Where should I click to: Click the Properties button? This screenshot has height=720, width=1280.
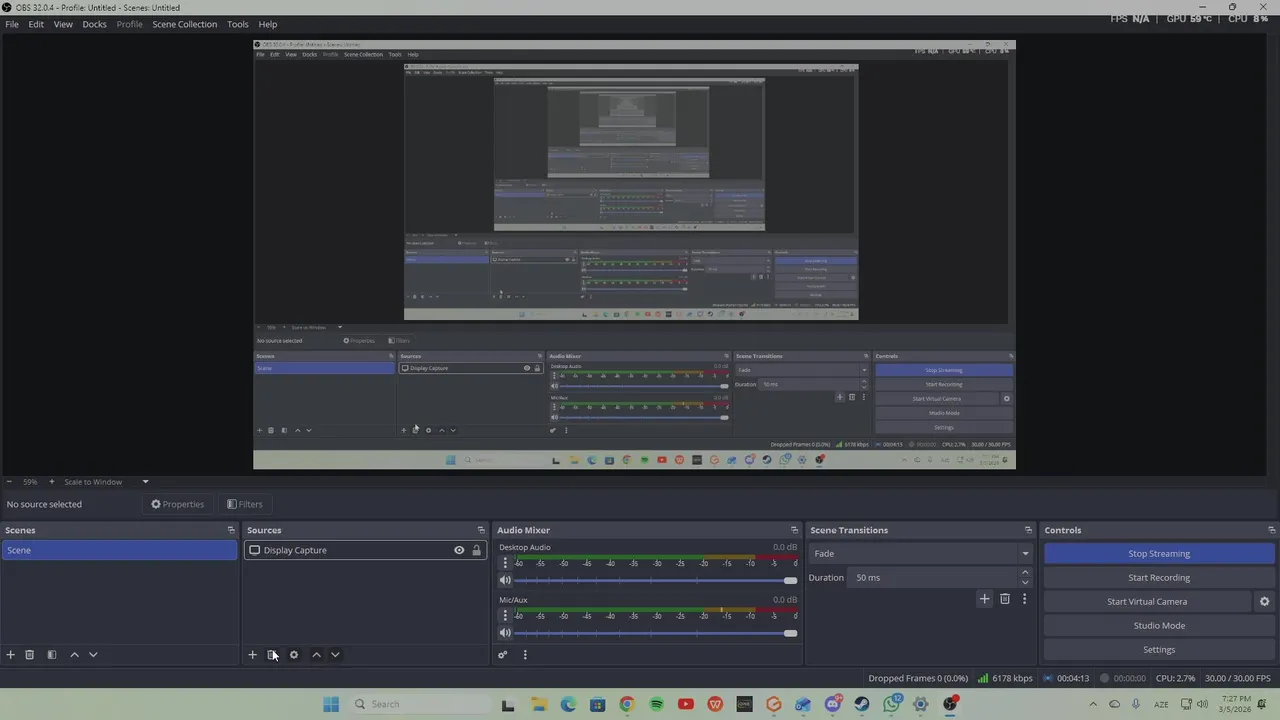pos(177,505)
